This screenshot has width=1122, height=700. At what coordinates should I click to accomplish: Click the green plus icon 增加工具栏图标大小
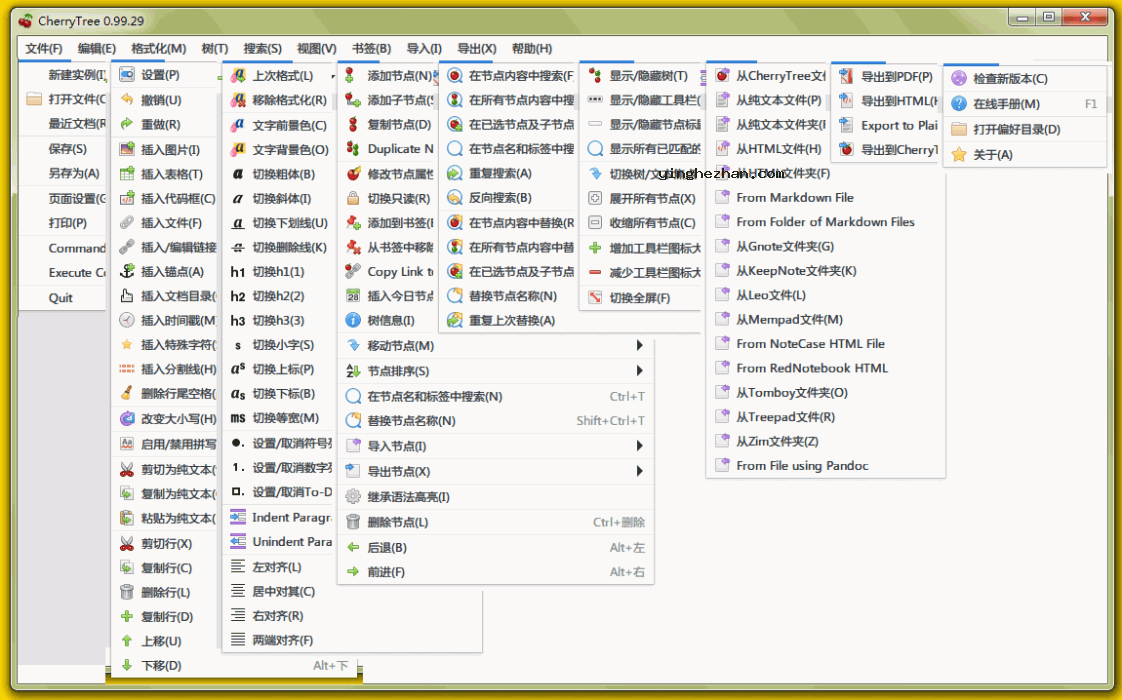(x=595, y=248)
